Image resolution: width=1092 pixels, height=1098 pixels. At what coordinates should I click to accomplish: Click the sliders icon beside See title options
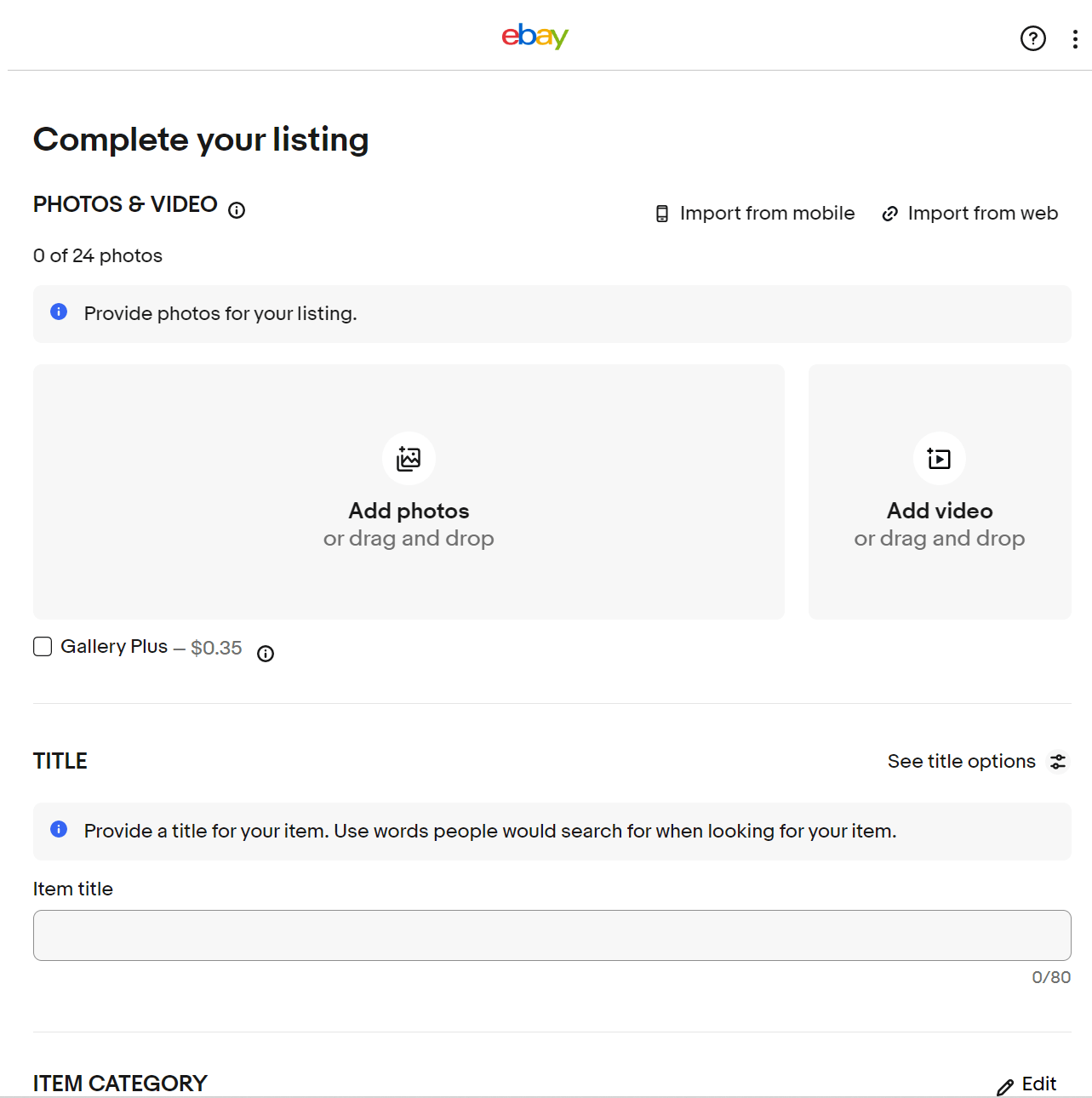[x=1058, y=762]
